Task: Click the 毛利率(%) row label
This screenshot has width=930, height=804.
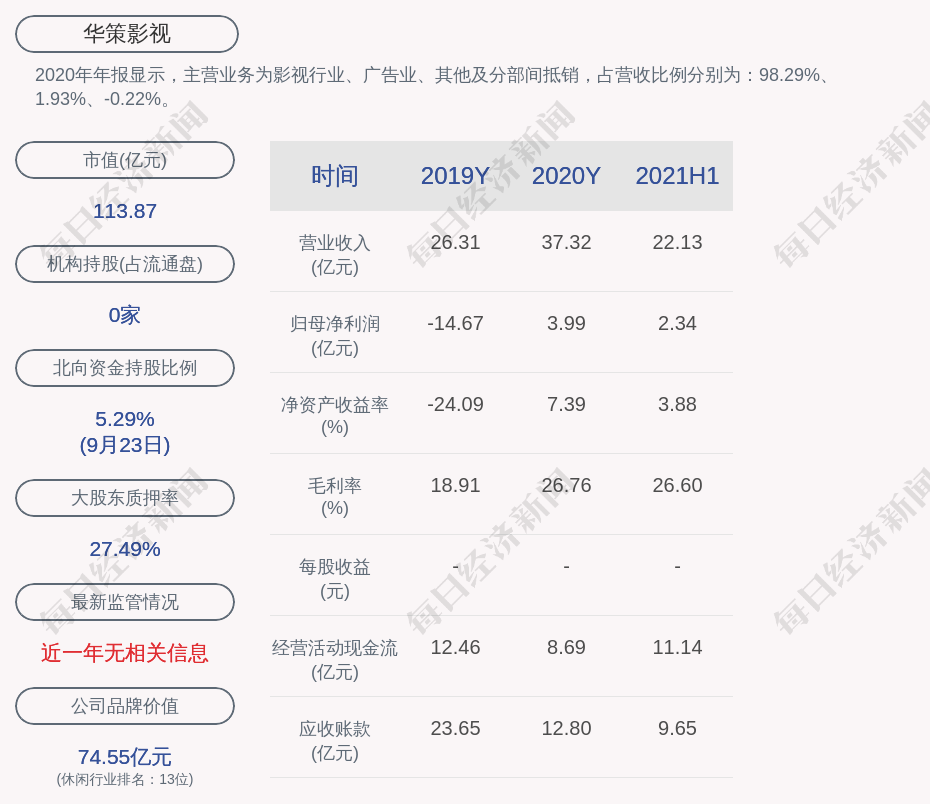Action: coord(335,497)
